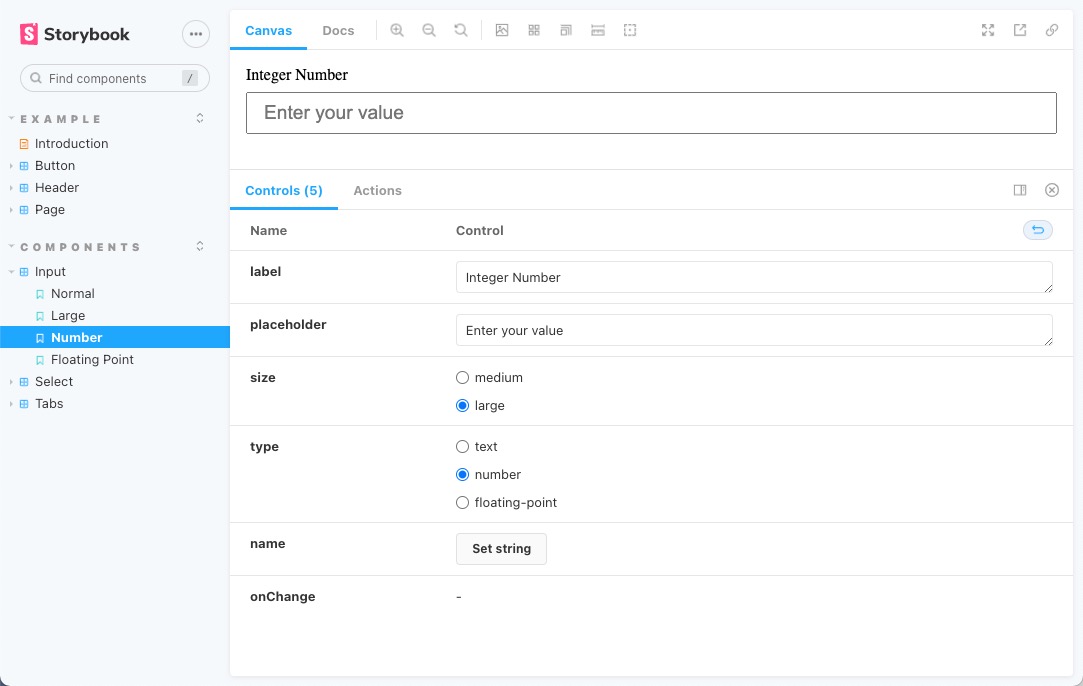
Task: Select the medium size radio option
Action: [462, 378]
